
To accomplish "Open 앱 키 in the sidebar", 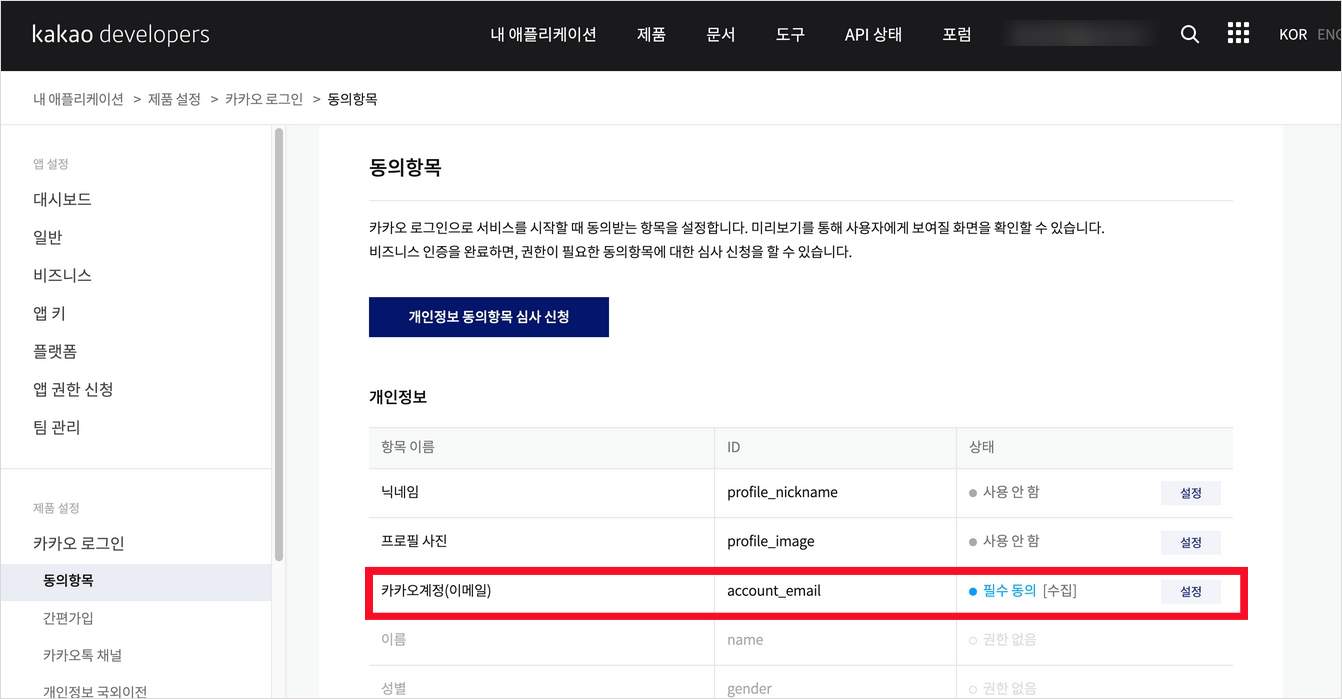I will coord(49,313).
